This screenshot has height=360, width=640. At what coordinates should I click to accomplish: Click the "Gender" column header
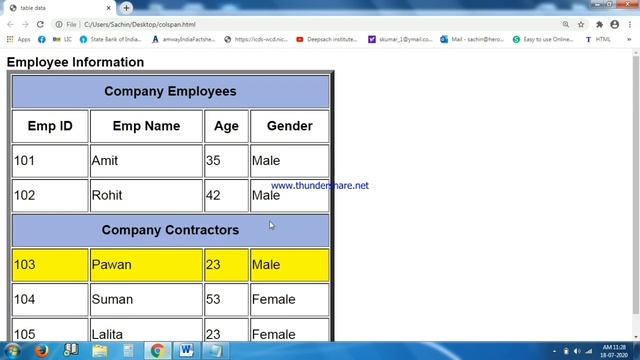pyautogui.click(x=289, y=126)
